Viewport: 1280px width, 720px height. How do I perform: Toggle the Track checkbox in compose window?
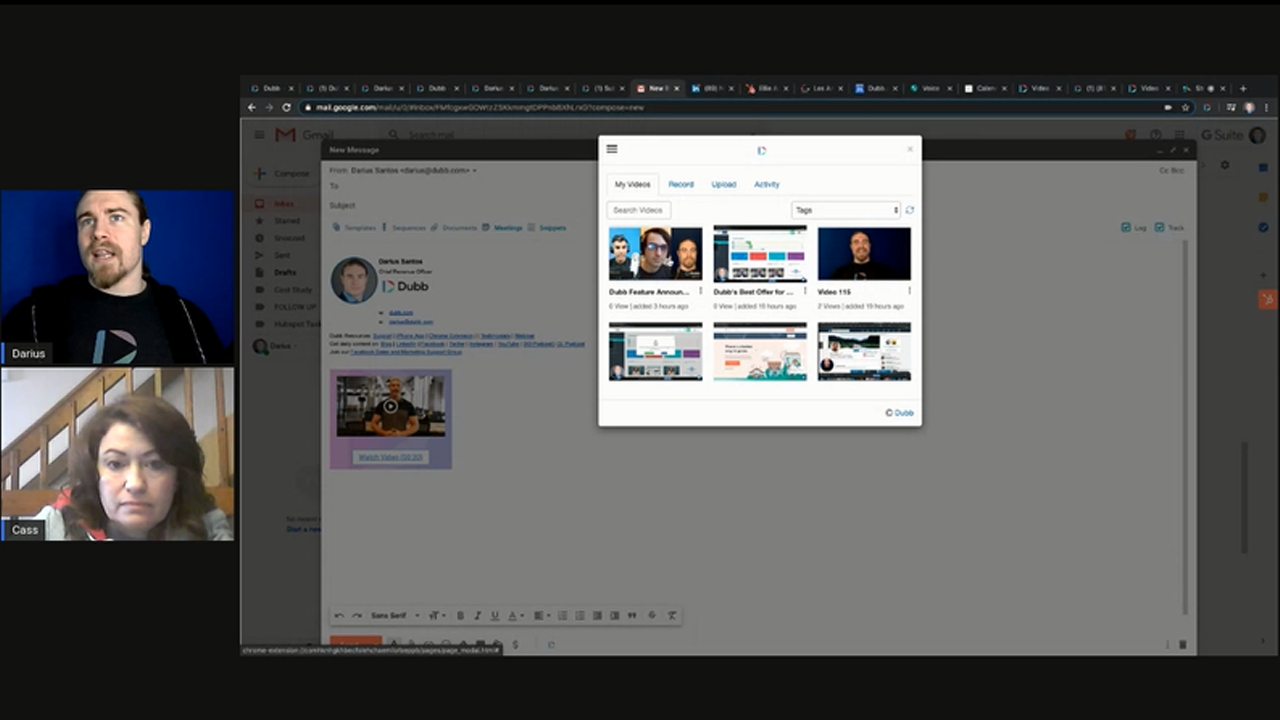1160,228
